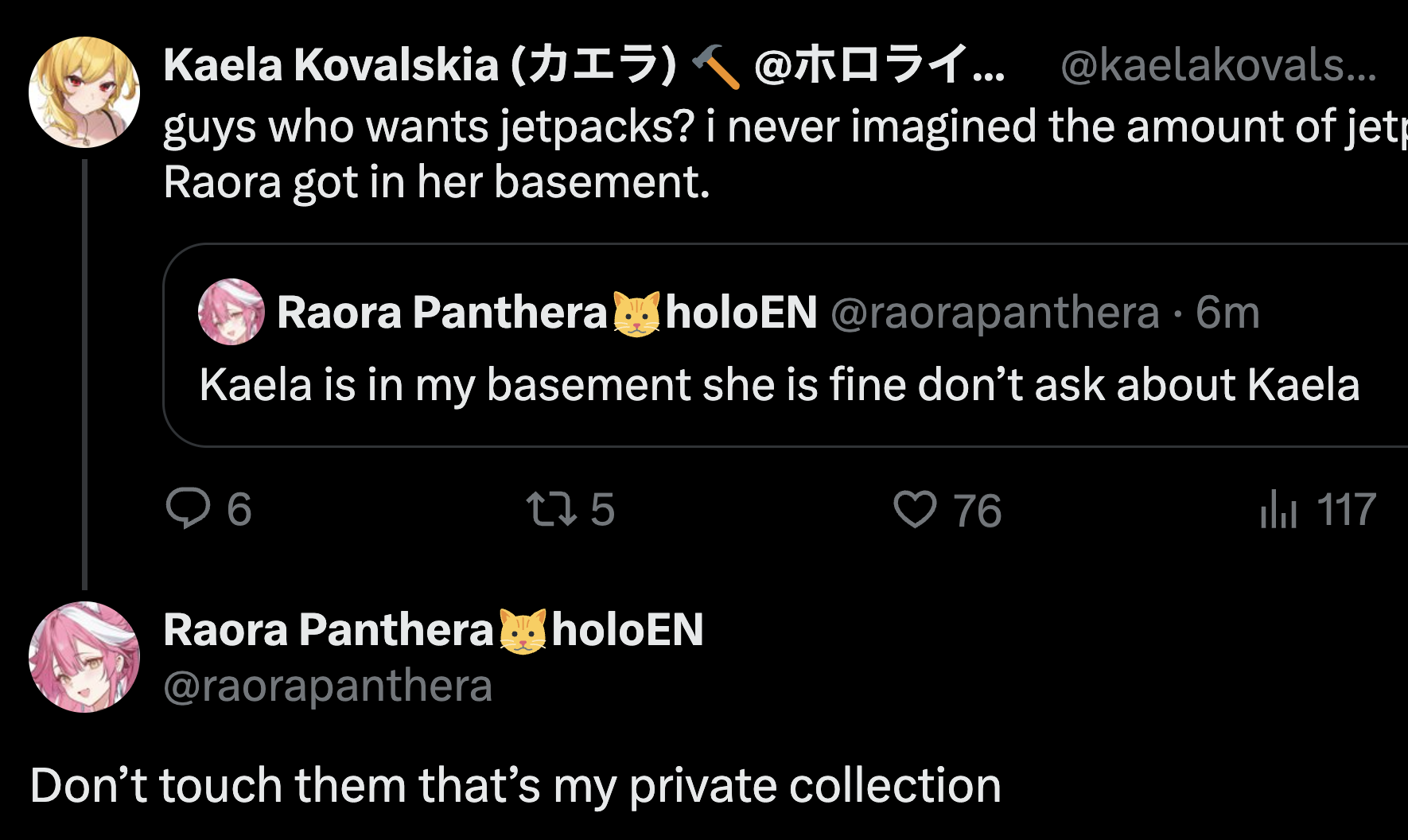
Task: Click the 117 views count
Action: coord(1346,509)
